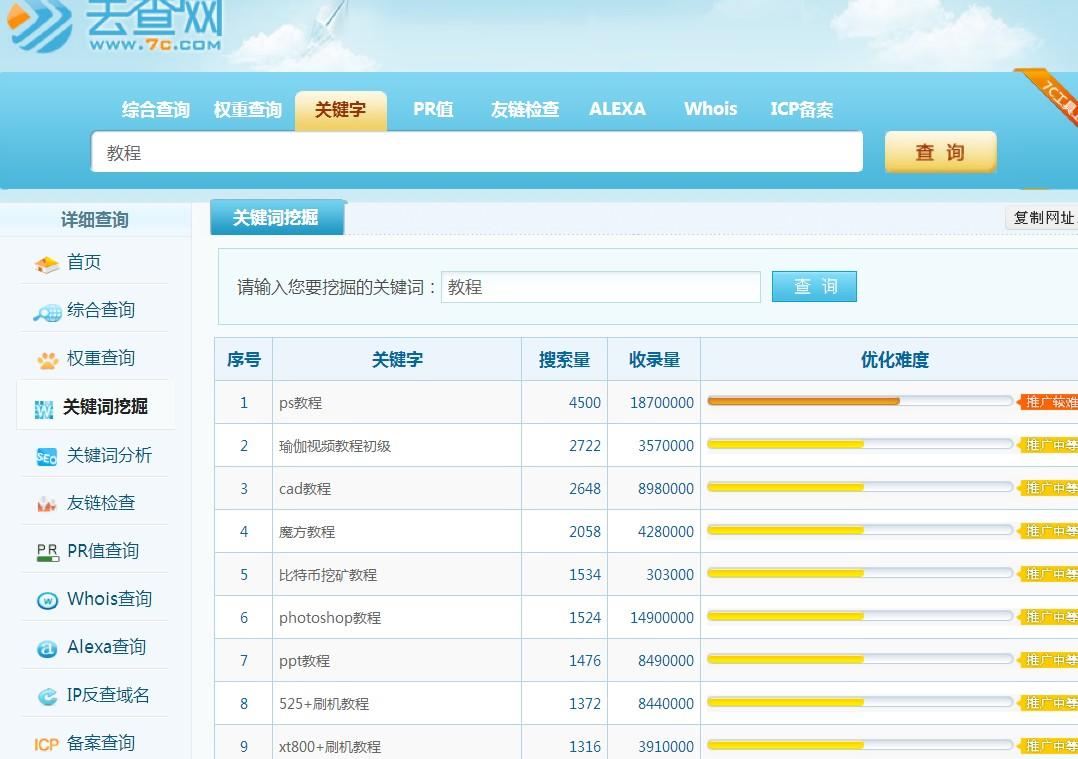Click the Alexa icon in sidebar
1078x759 pixels.
click(47, 648)
